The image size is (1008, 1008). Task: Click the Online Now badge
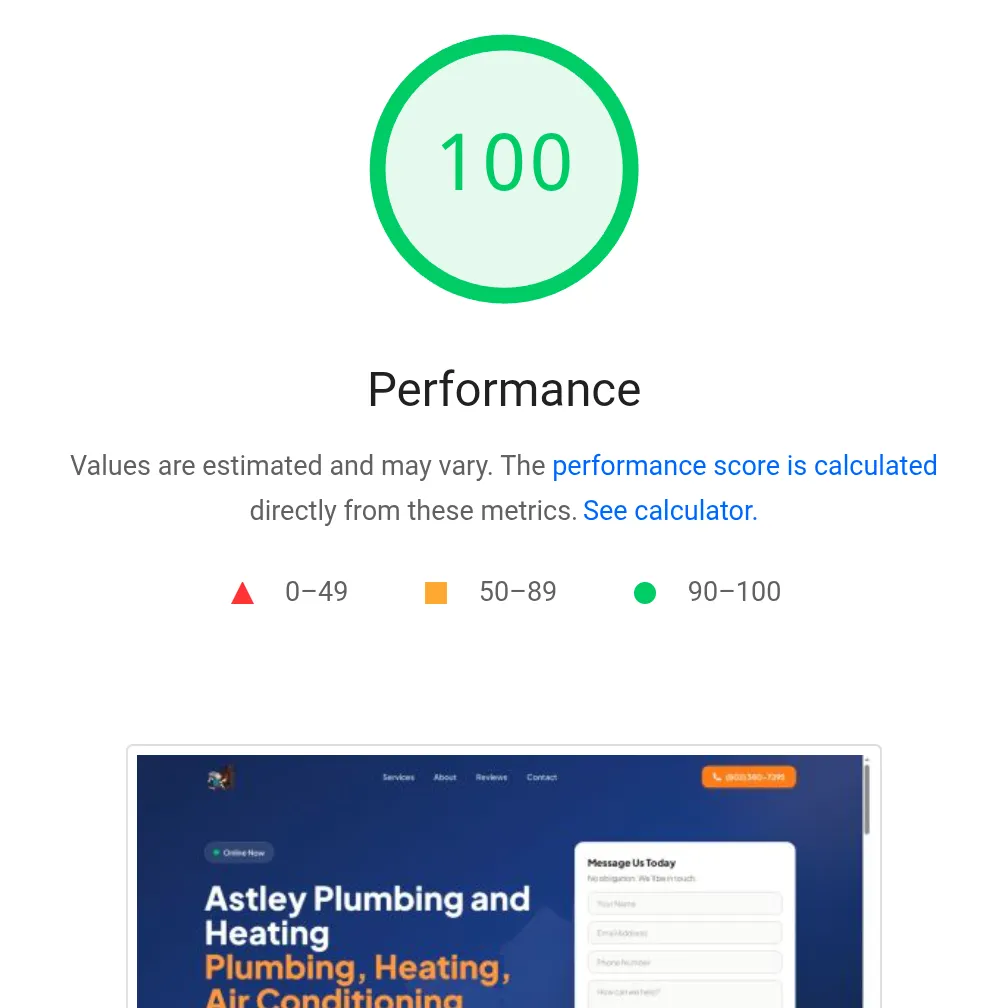238,852
